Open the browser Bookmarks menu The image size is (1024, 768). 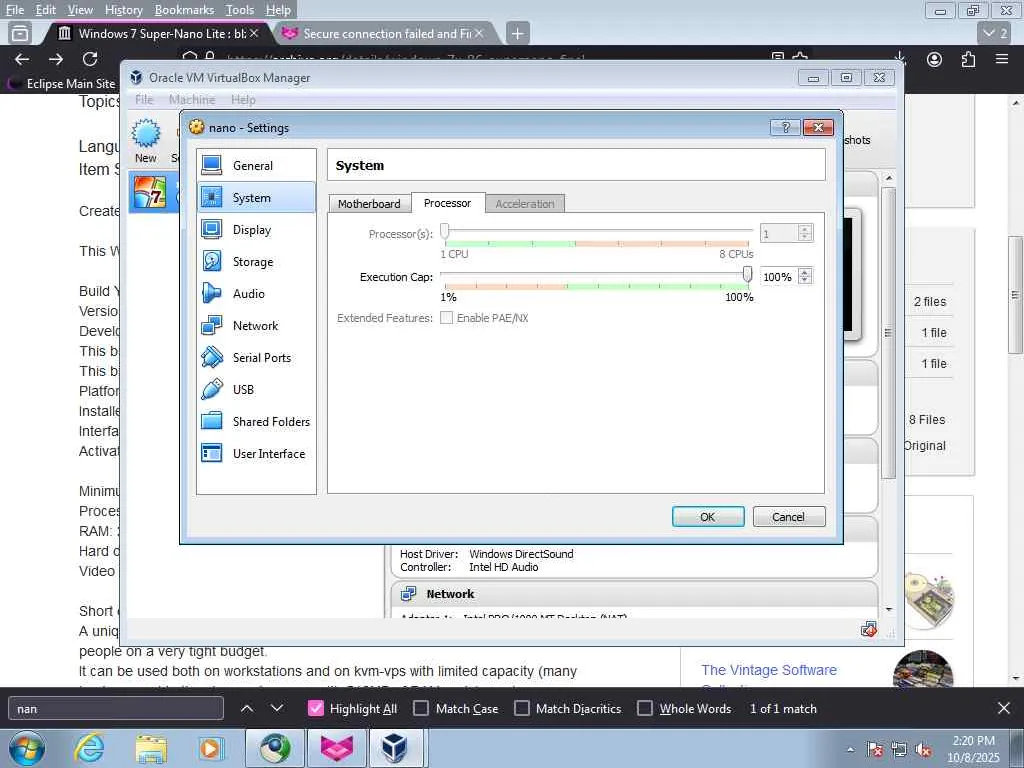(x=184, y=10)
